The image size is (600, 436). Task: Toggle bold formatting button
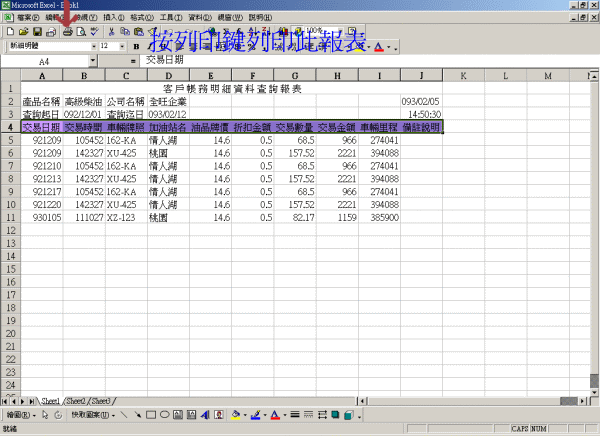pos(136,46)
